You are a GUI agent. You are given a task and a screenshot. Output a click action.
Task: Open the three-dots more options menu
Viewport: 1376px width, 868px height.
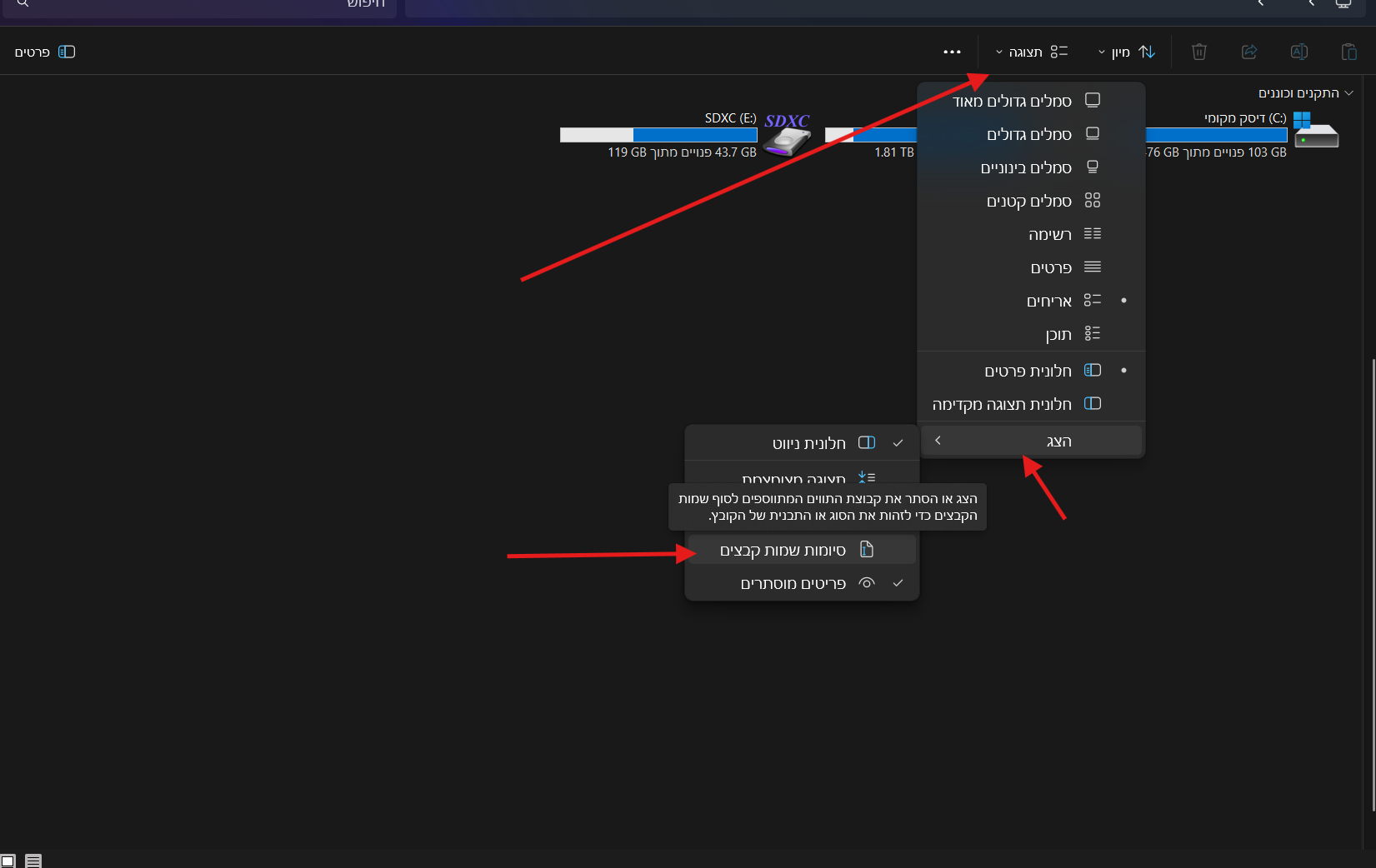(x=952, y=52)
